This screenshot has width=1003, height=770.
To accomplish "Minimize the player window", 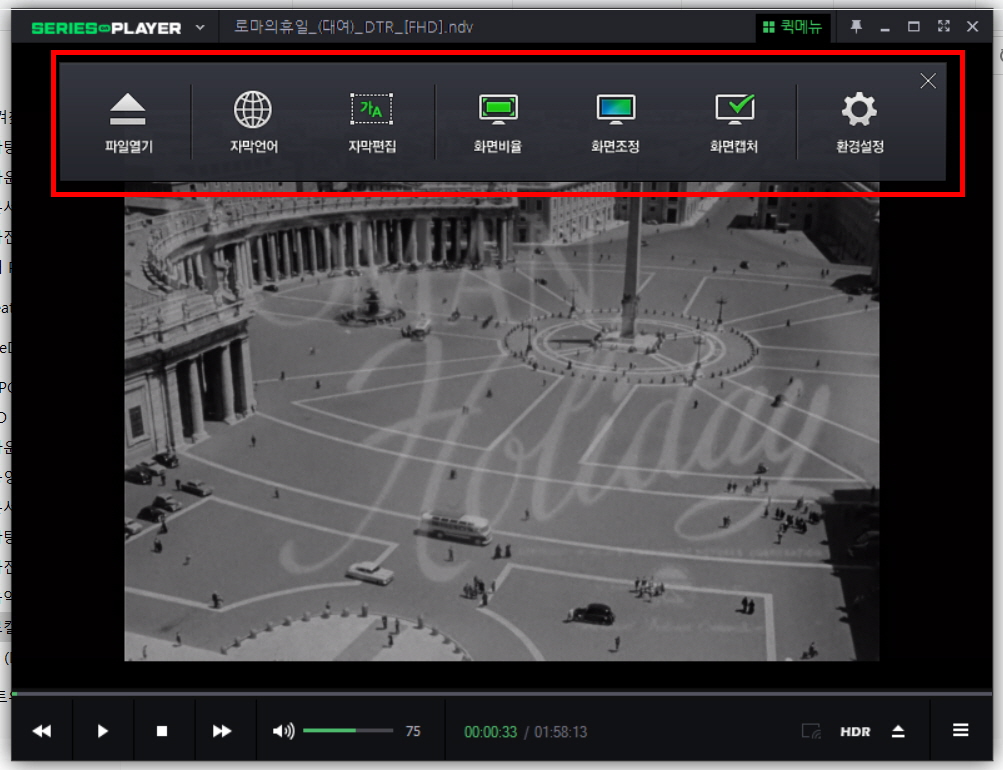I will 885,28.
